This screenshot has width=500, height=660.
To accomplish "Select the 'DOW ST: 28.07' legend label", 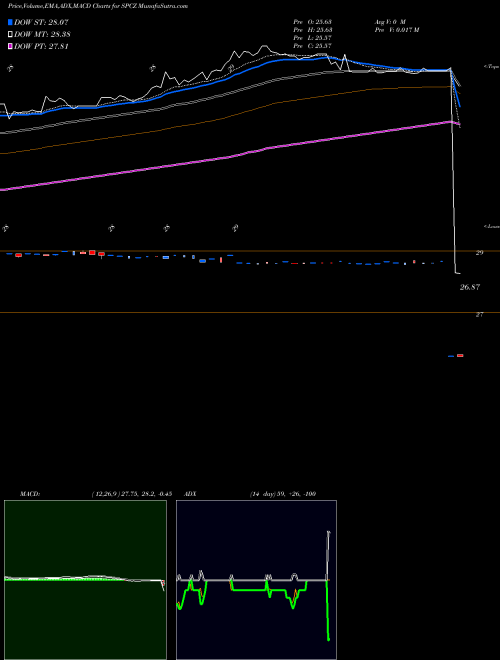I will point(41,22).
